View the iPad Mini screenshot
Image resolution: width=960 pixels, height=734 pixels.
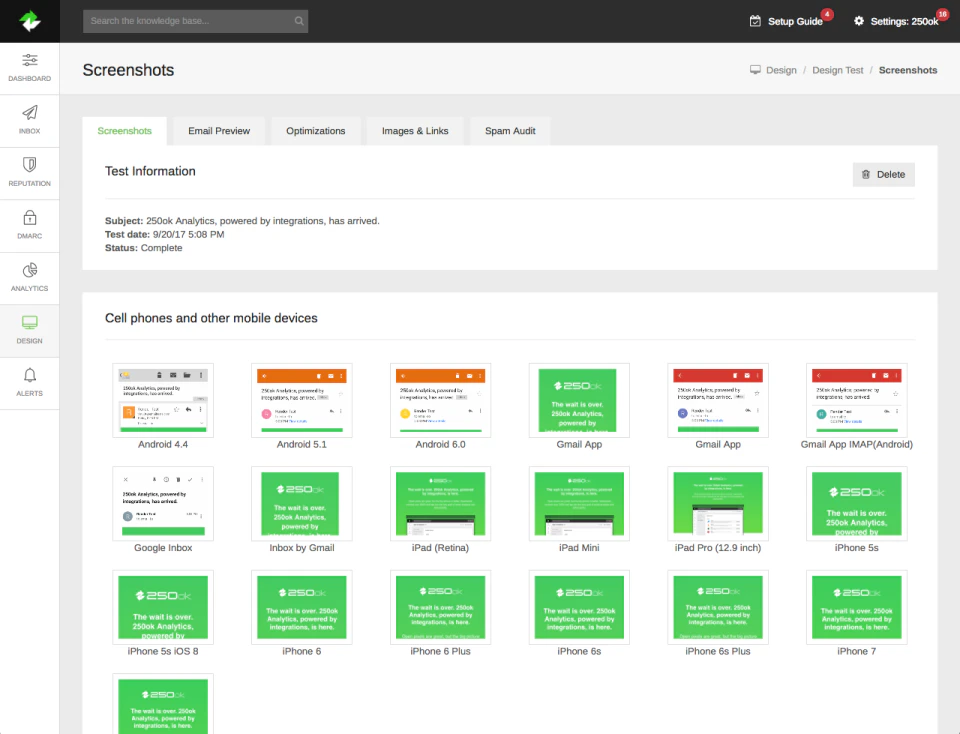(x=580, y=504)
